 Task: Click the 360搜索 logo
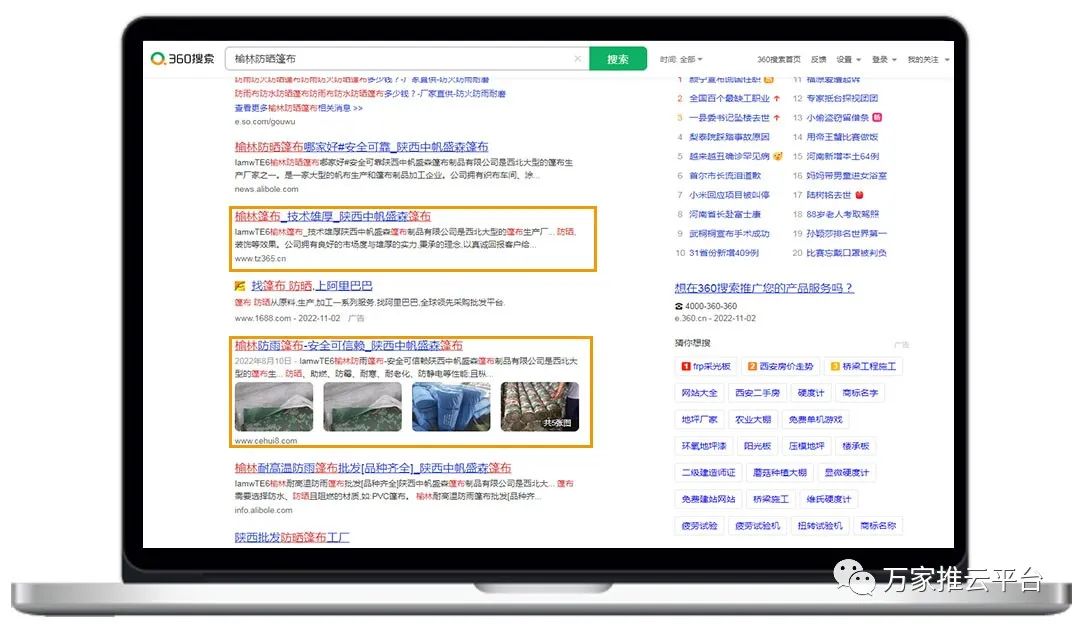[x=182, y=59]
